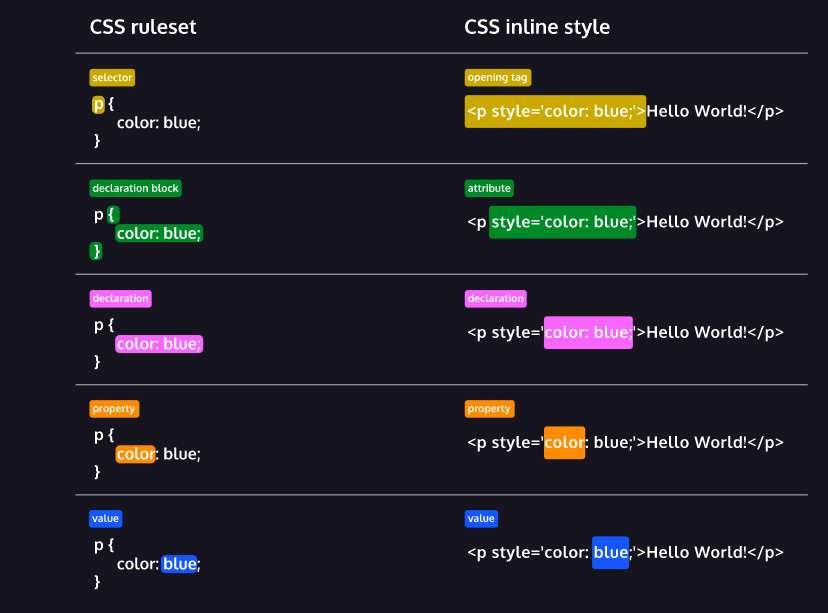Click the green highlighted style attribute
The image size is (828, 613).
562,222
